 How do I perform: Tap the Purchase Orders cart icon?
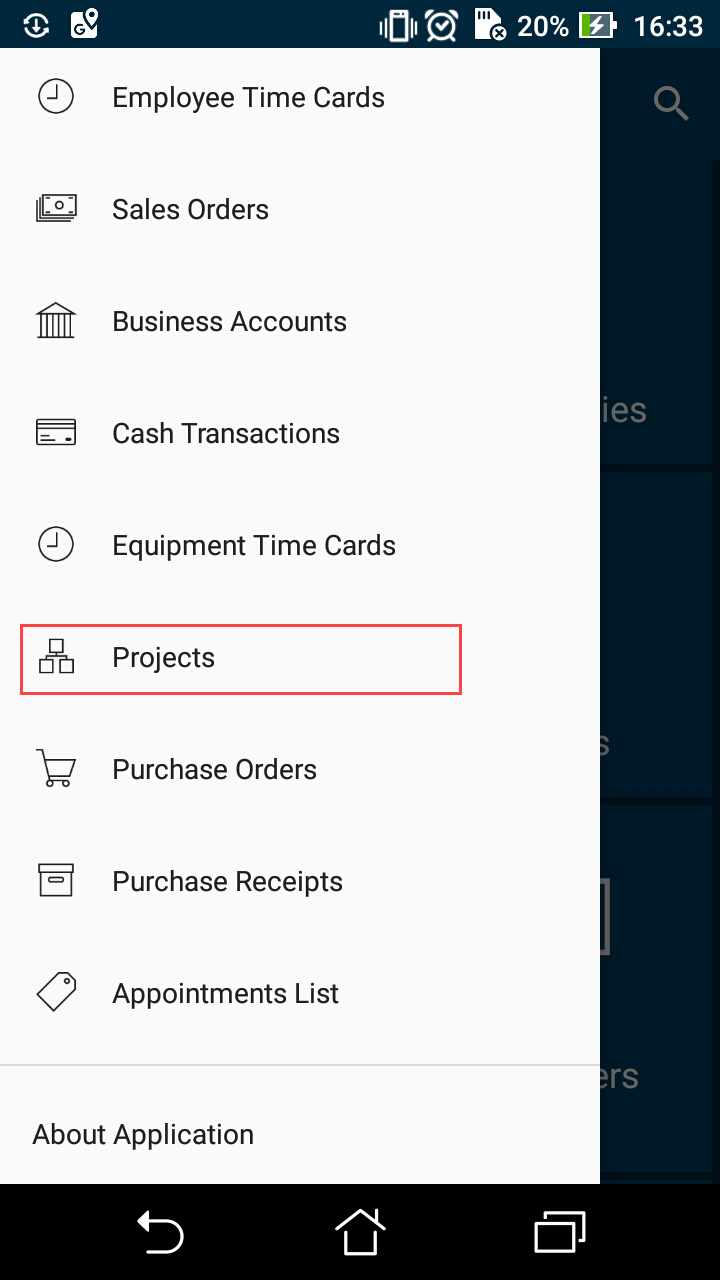[56, 769]
